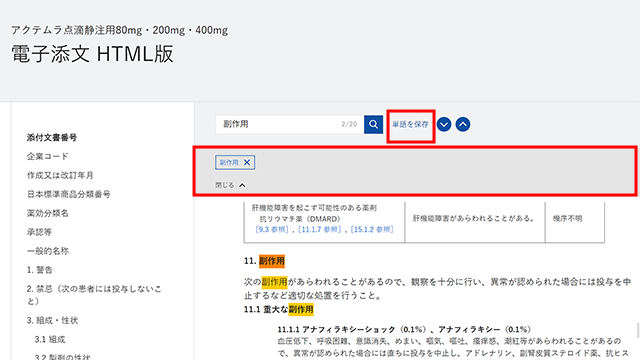Image resolution: width=640 pixels, height=360 pixels.
Task: Navigate to 薬効分類名 section
Action: 47,213
